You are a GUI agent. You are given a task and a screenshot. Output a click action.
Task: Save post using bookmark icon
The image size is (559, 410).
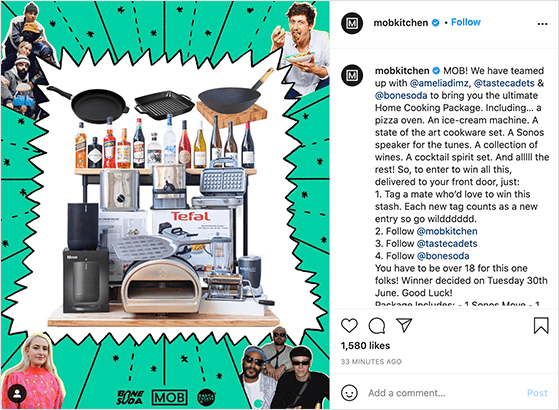coord(541,325)
